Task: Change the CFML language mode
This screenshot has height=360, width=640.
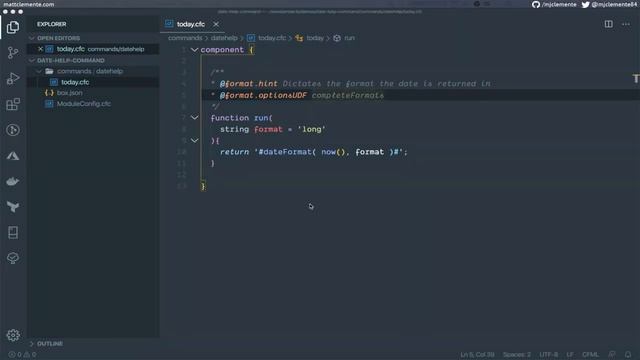Action: tap(590, 355)
